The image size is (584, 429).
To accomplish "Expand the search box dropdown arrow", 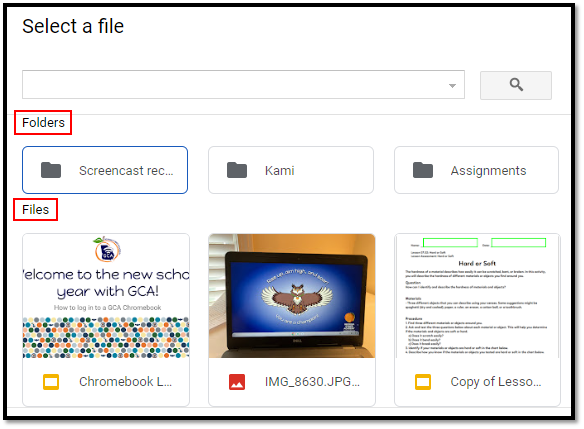I will coord(452,86).
